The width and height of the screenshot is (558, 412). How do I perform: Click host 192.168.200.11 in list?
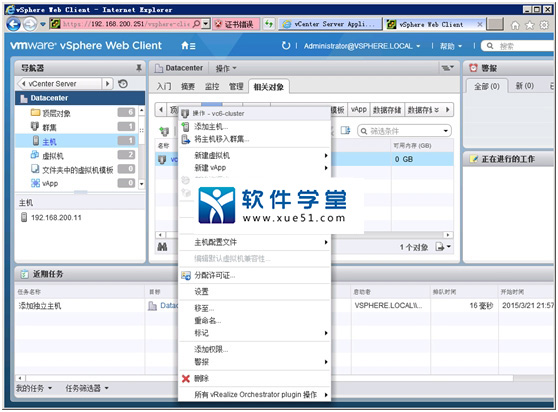pos(56,217)
